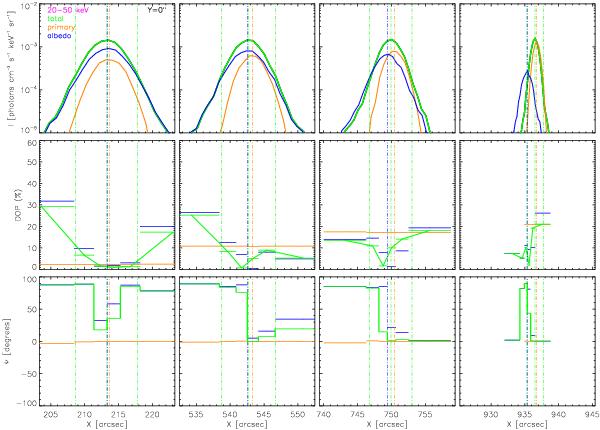Click the orange primary peak in the X=750 intensity panel

click(x=396, y=50)
